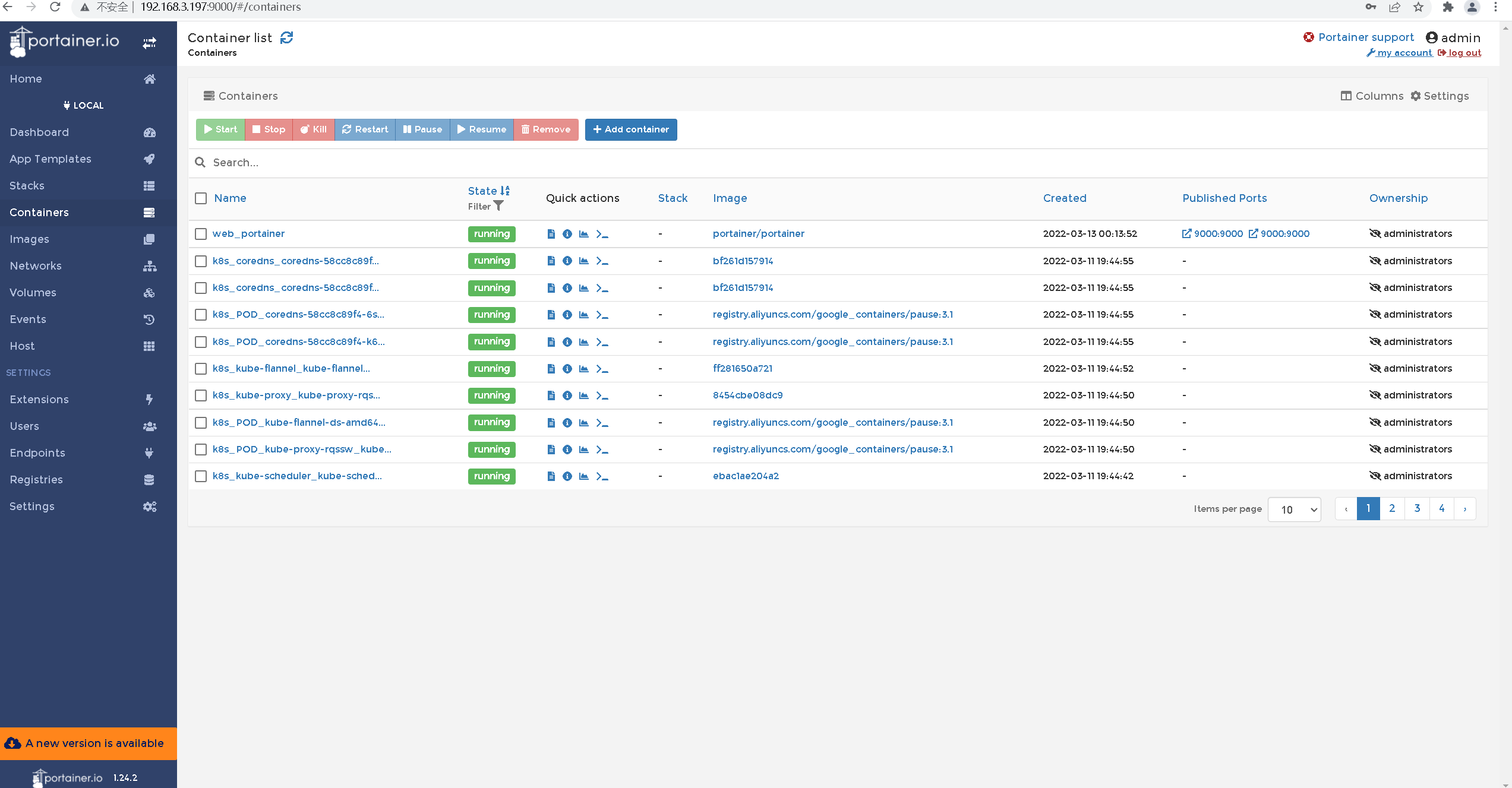1512x788 pixels.
Task: Open inspect icon for k8s_kube-flannel container
Action: click(x=567, y=369)
